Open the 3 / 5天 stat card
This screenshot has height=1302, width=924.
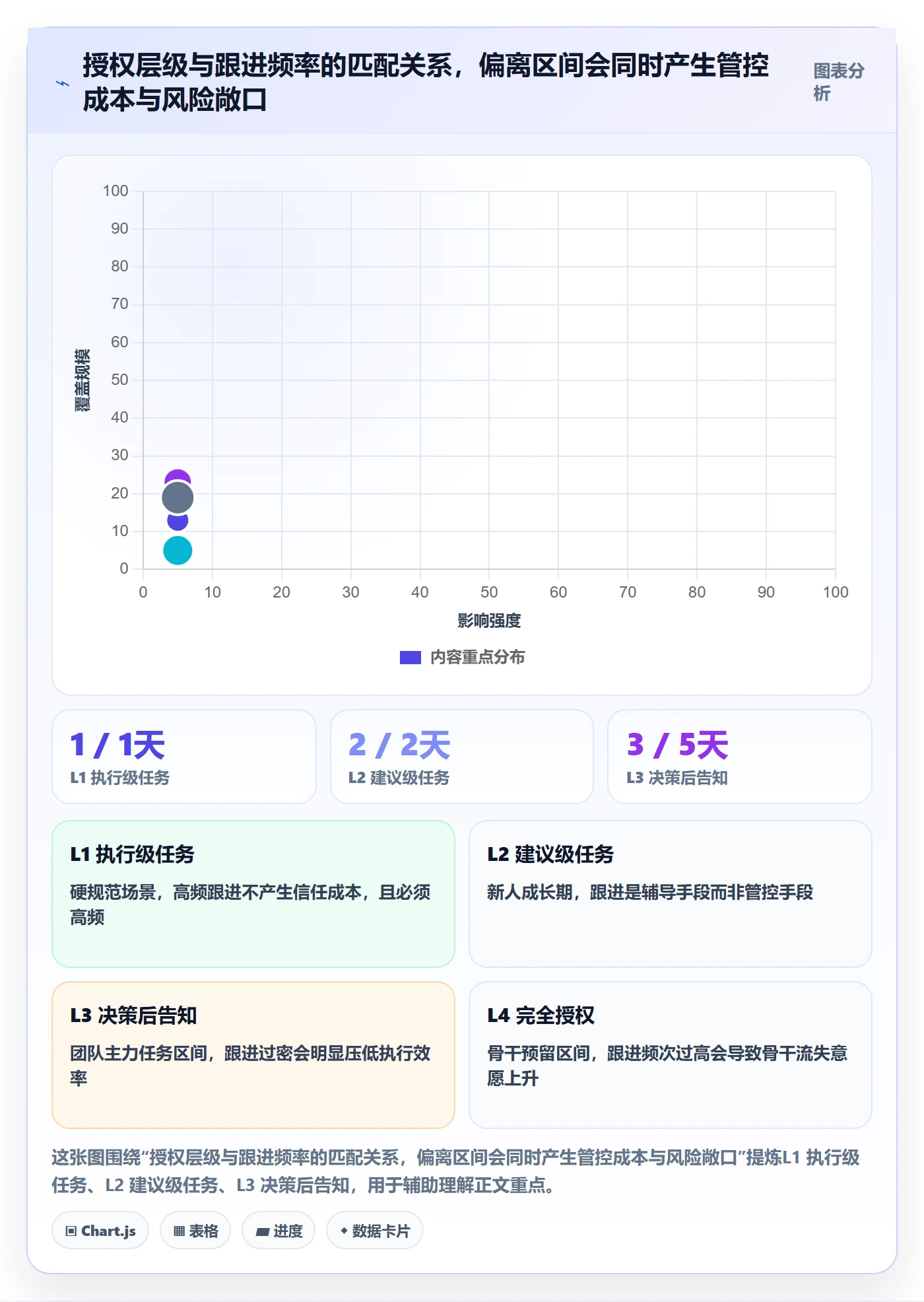tap(740, 757)
